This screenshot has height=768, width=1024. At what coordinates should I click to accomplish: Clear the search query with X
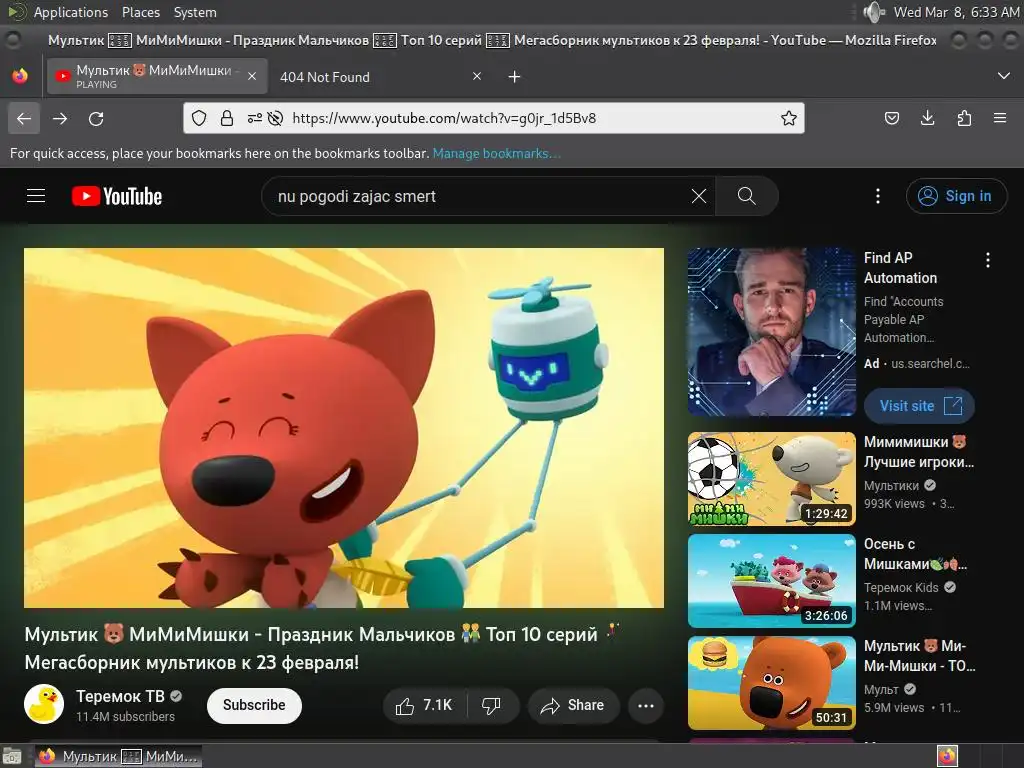click(699, 196)
